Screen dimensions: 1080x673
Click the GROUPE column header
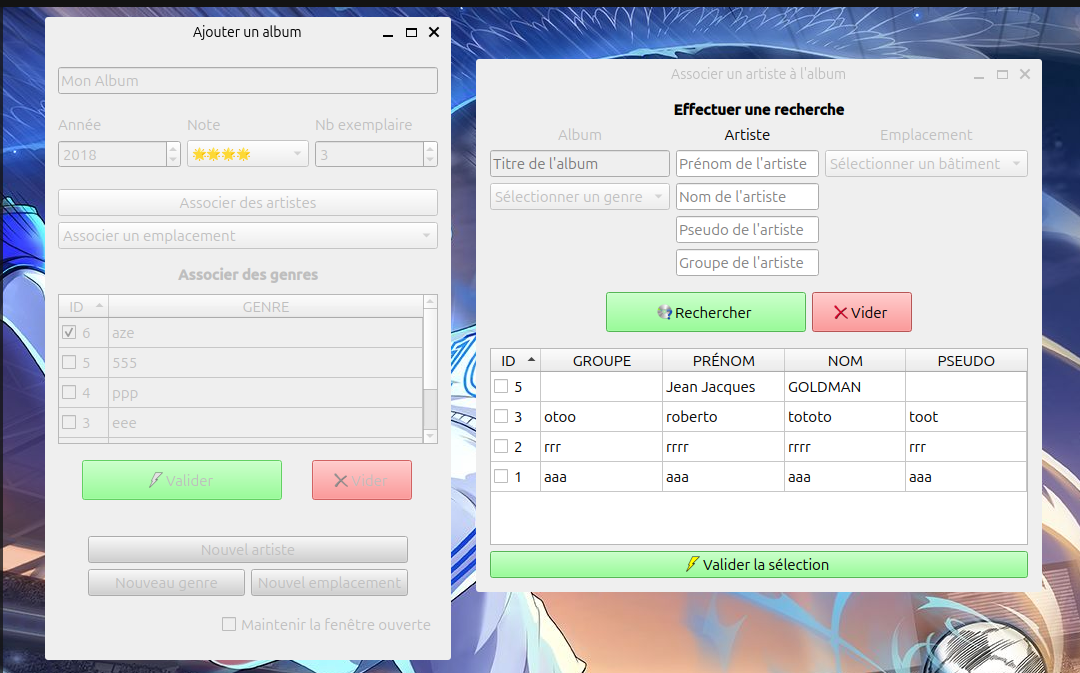coord(601,361)
